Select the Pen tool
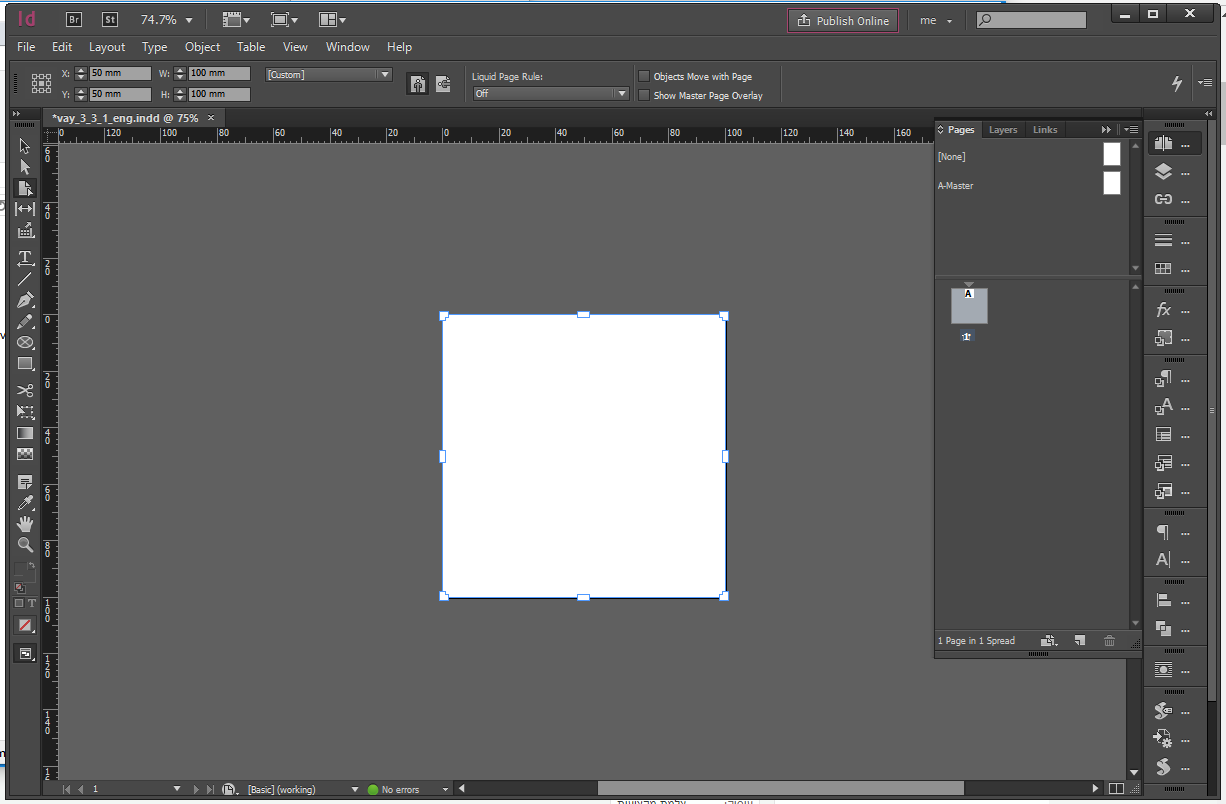1226x804 pixels. [25, 300]
